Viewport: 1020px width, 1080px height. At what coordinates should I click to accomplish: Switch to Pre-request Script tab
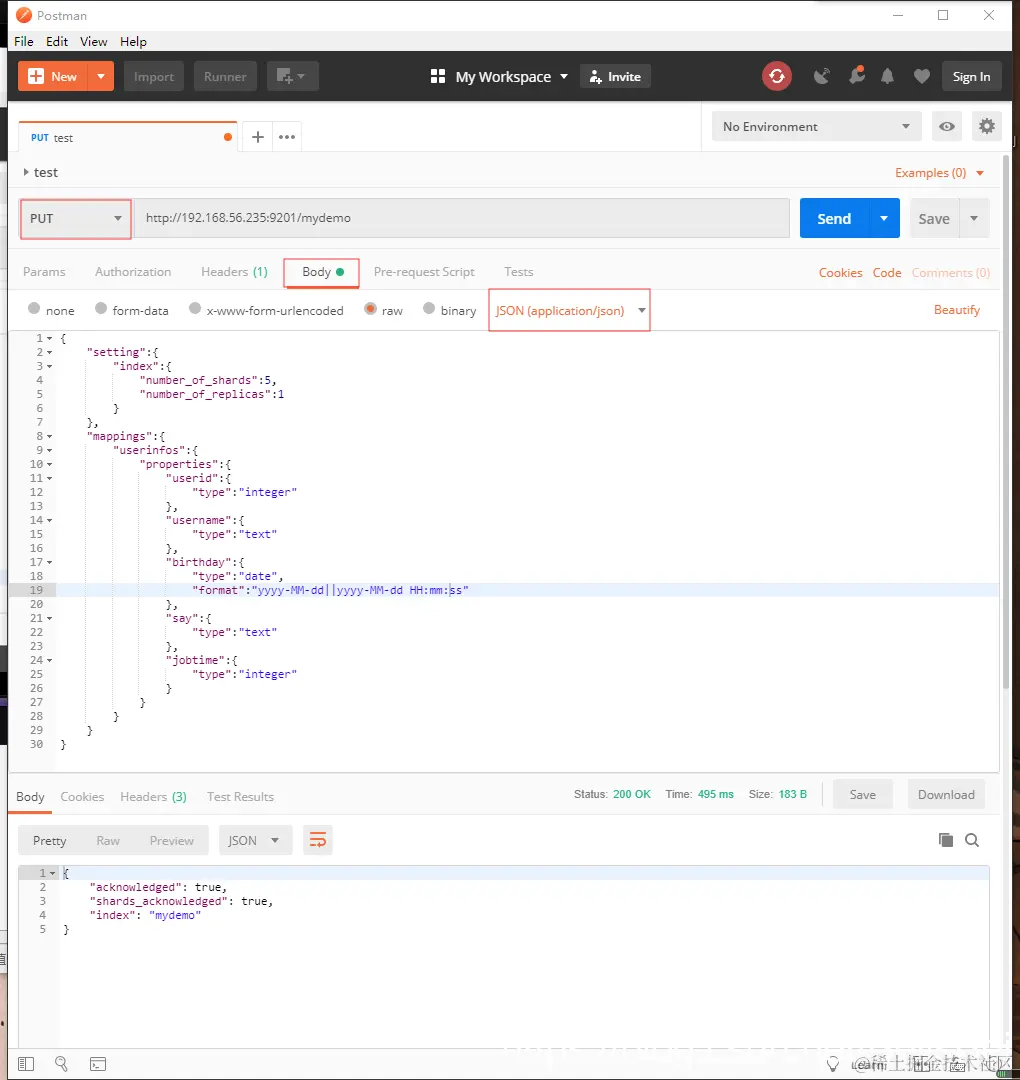424,271
